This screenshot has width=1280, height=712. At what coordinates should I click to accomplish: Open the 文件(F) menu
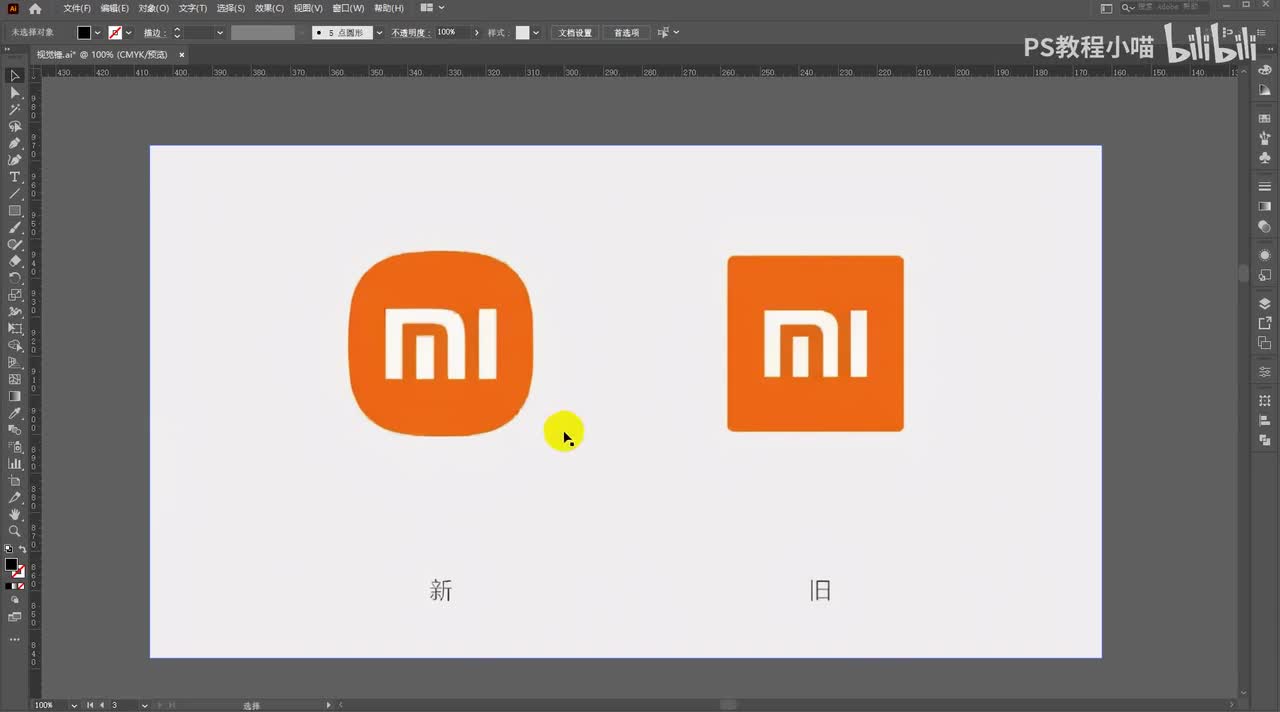coord(77,8)
